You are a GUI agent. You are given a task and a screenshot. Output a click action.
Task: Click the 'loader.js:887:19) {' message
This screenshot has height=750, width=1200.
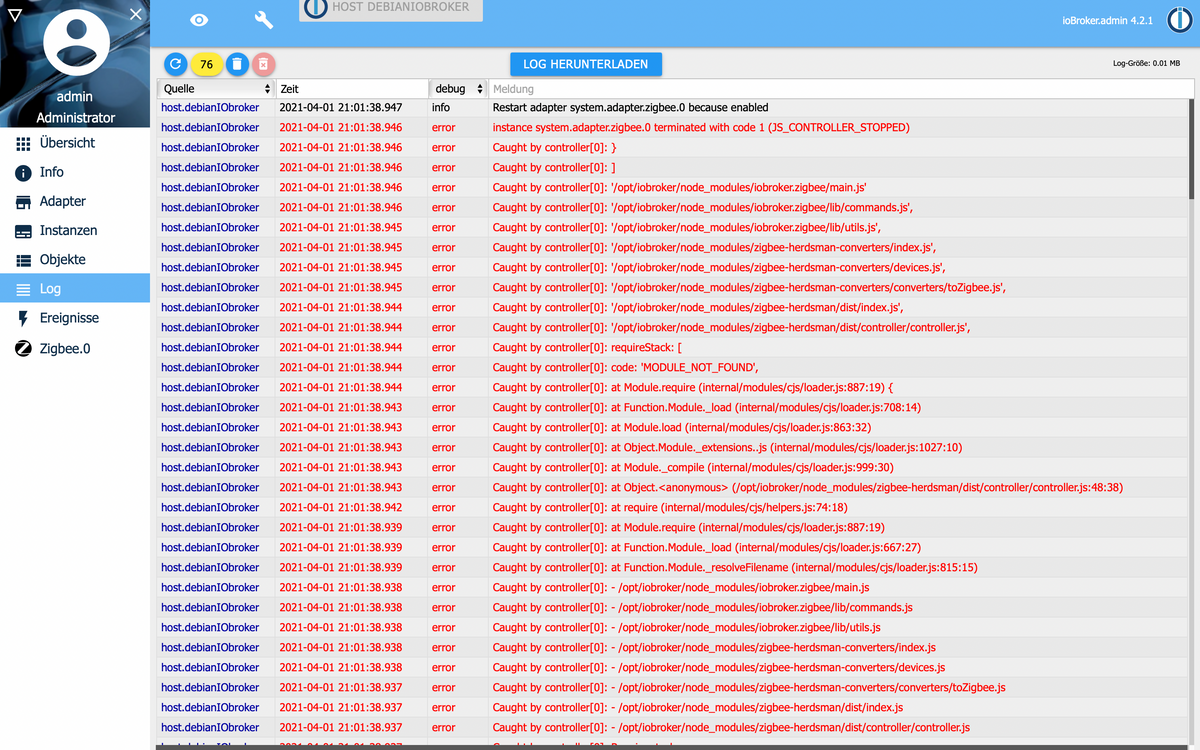[693, 387]
